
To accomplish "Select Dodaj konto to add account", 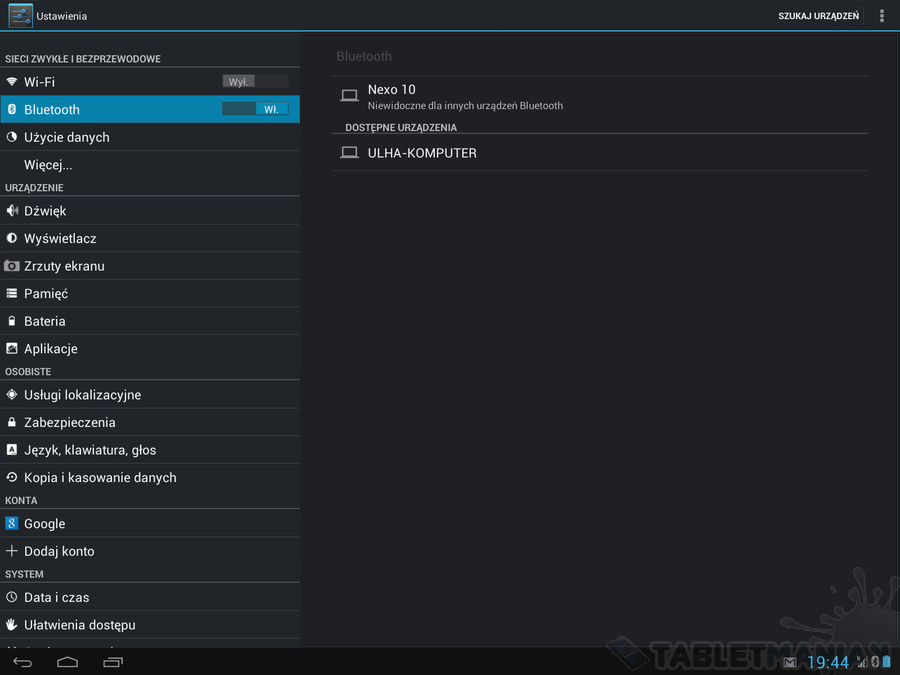I will pyautogui.click(x=150, y=551).
